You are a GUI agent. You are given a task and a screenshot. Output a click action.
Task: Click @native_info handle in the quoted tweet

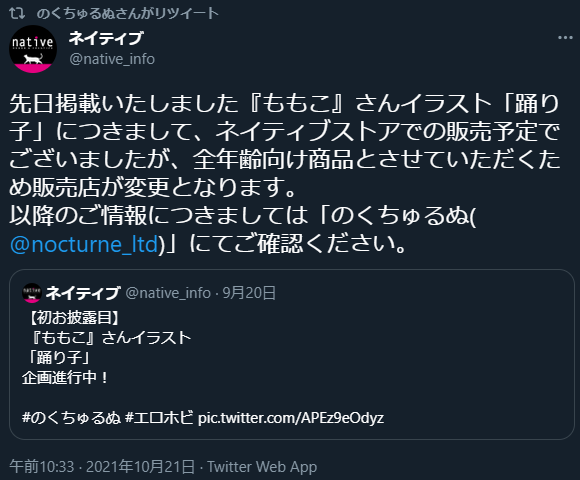[168, 293]
